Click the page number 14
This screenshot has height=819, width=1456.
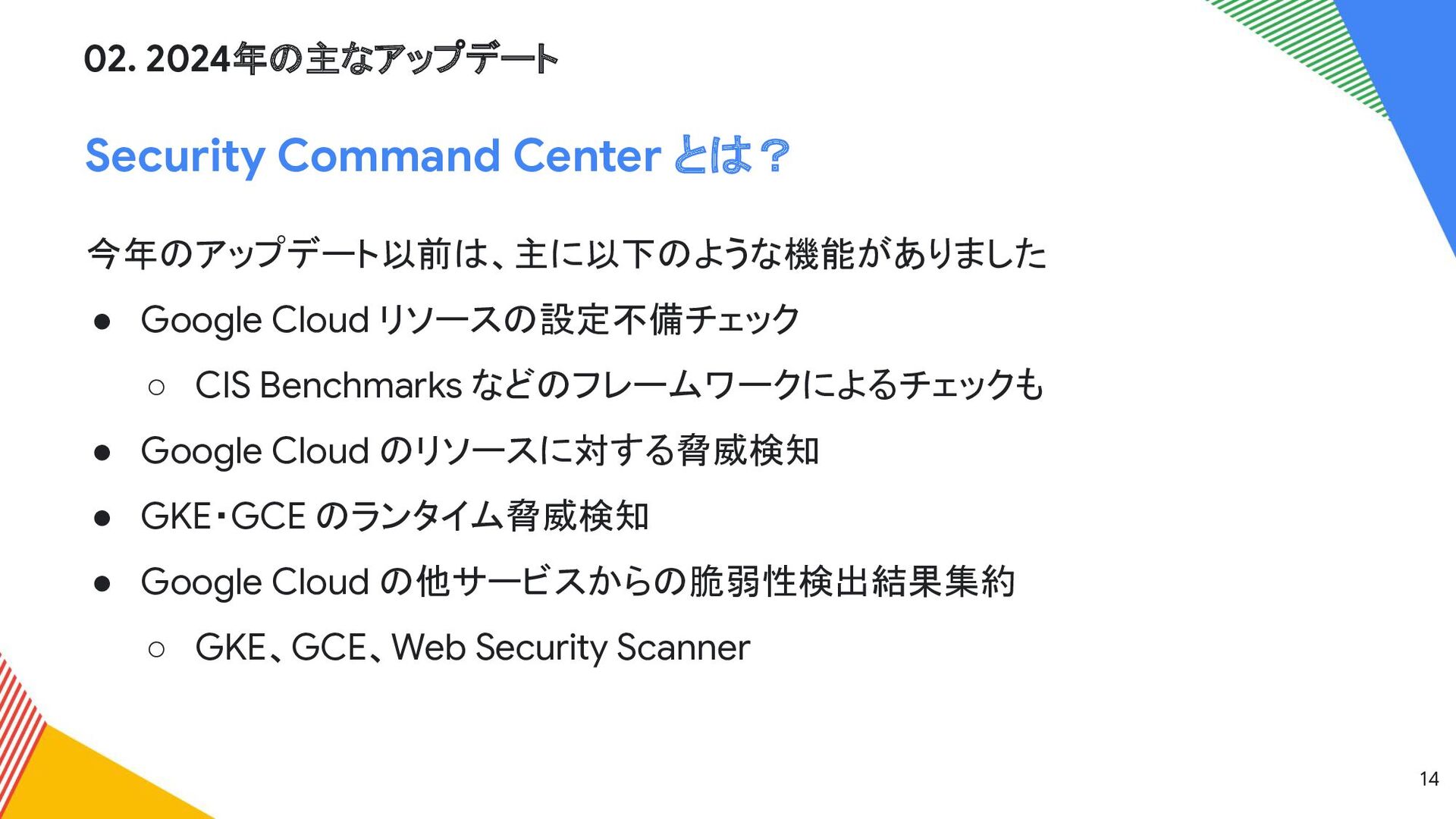click(1429, 779)
